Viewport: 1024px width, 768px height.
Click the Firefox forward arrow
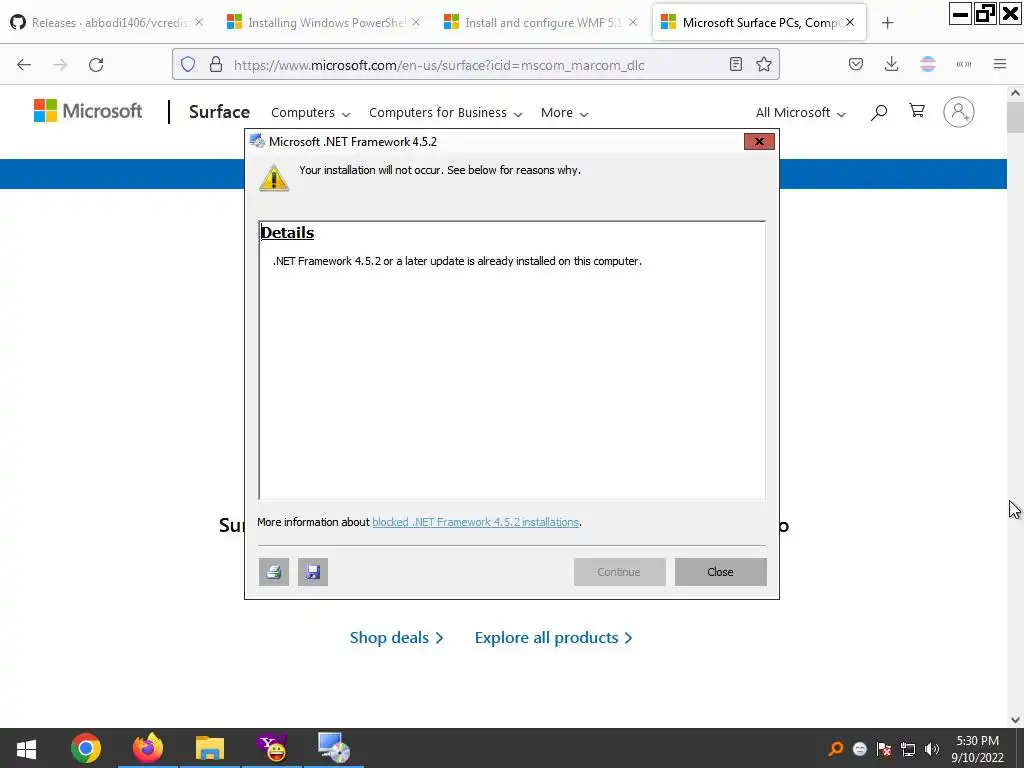(x=60, y=65)
